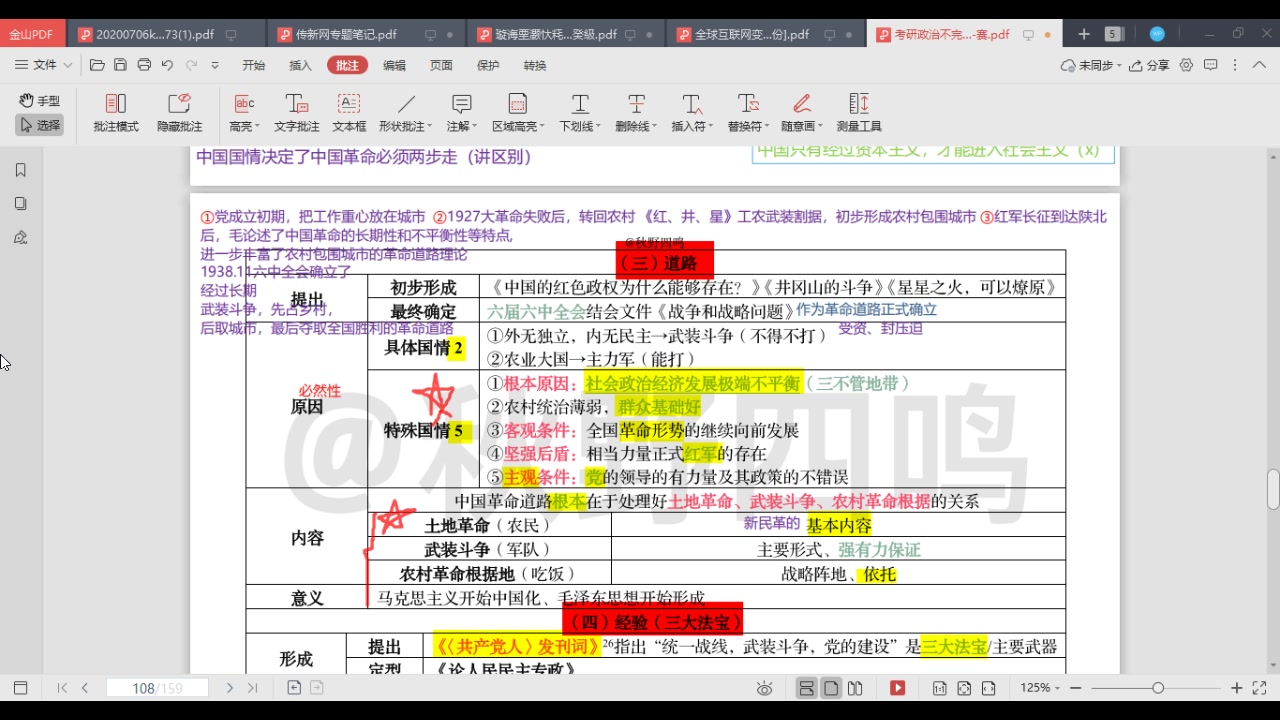1280x720 pixels.
Task: Go to the last page
Action: pyautogui.click(x=253, y=688)
